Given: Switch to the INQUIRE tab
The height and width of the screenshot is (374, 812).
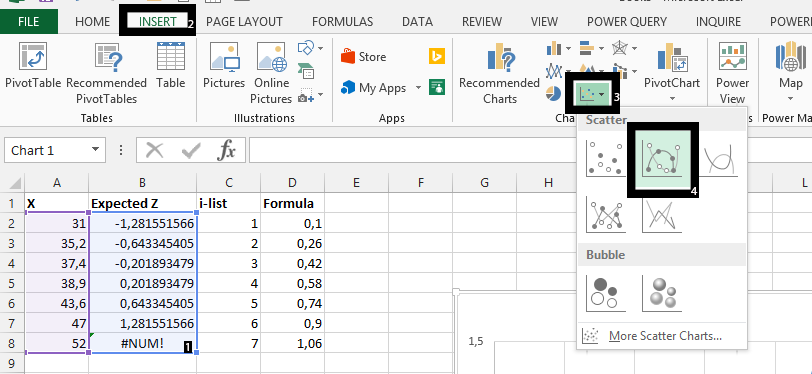Looking at the screenshot, I should click(x=718, y=22).
